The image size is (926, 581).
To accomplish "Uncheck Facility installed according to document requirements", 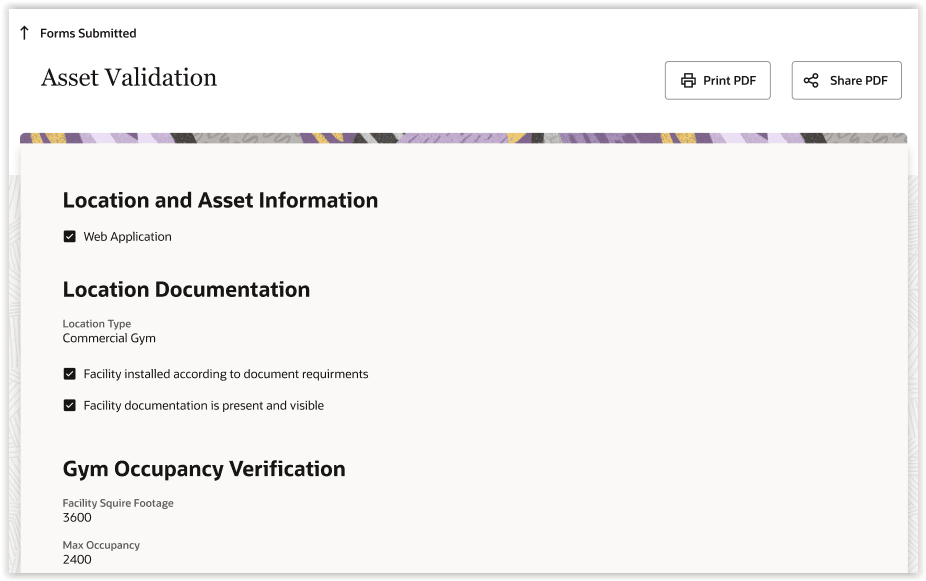I will coord(70,374).
